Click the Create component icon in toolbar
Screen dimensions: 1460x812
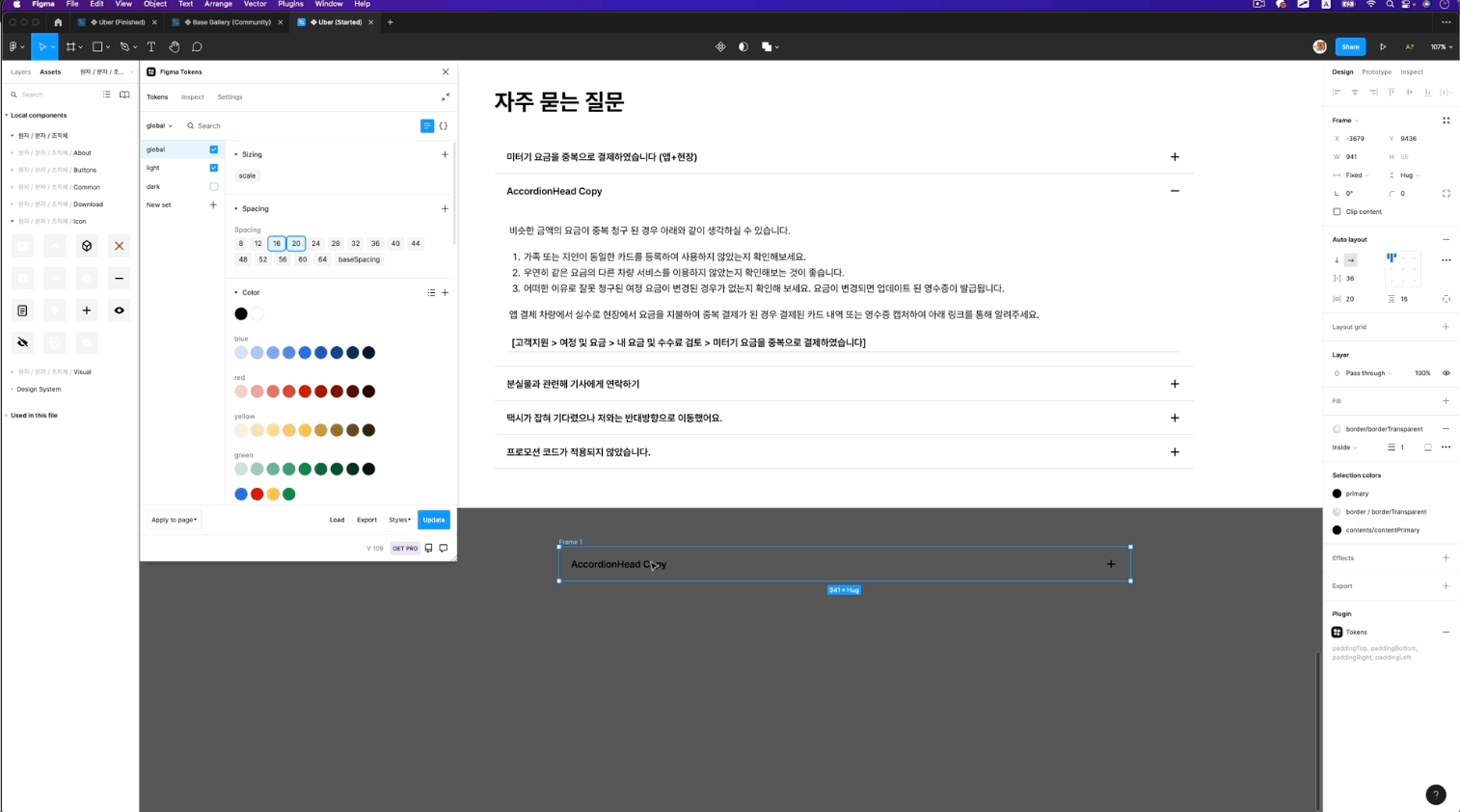[720, 46]
